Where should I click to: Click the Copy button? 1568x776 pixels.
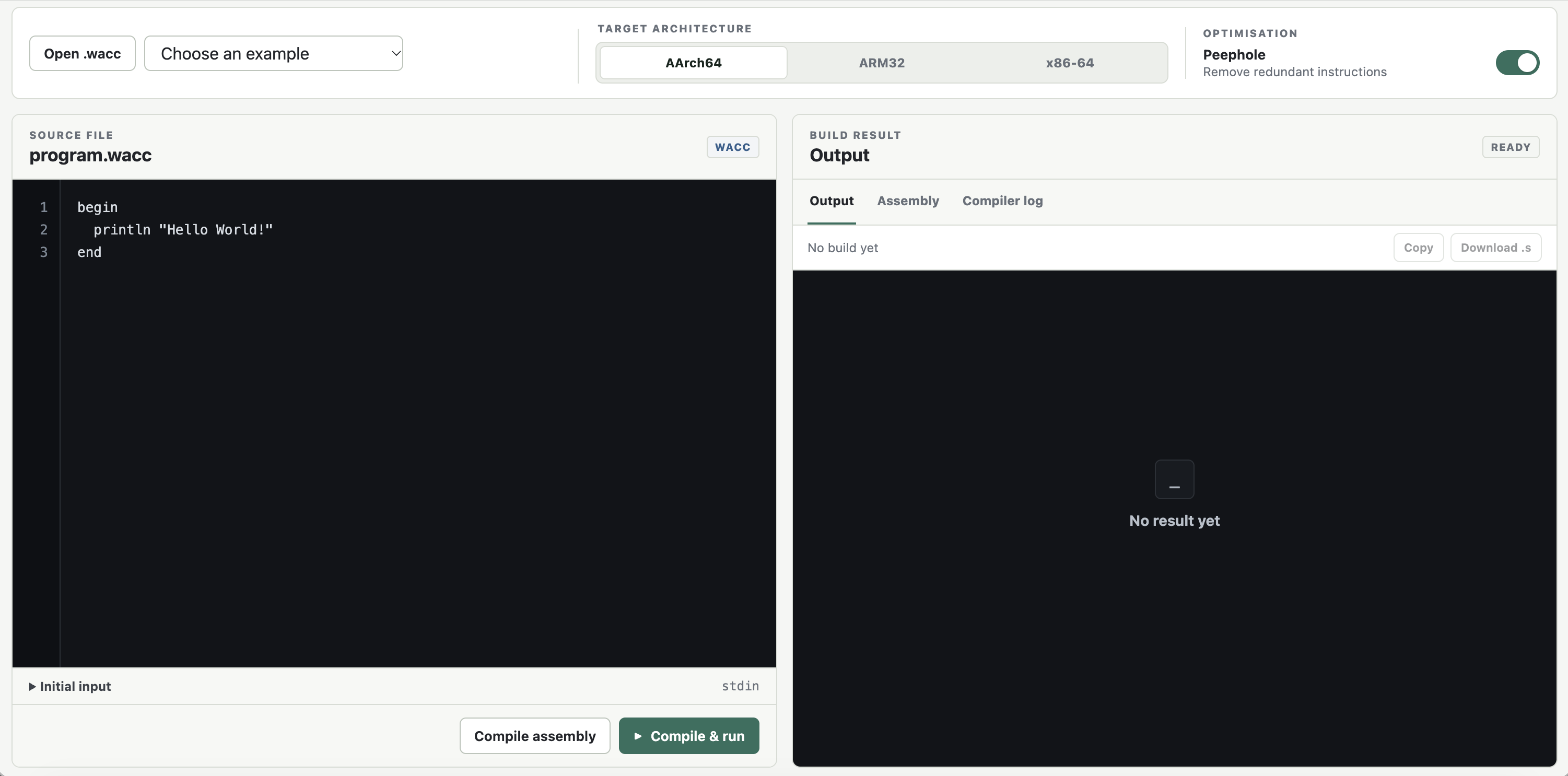point(1418,248)
